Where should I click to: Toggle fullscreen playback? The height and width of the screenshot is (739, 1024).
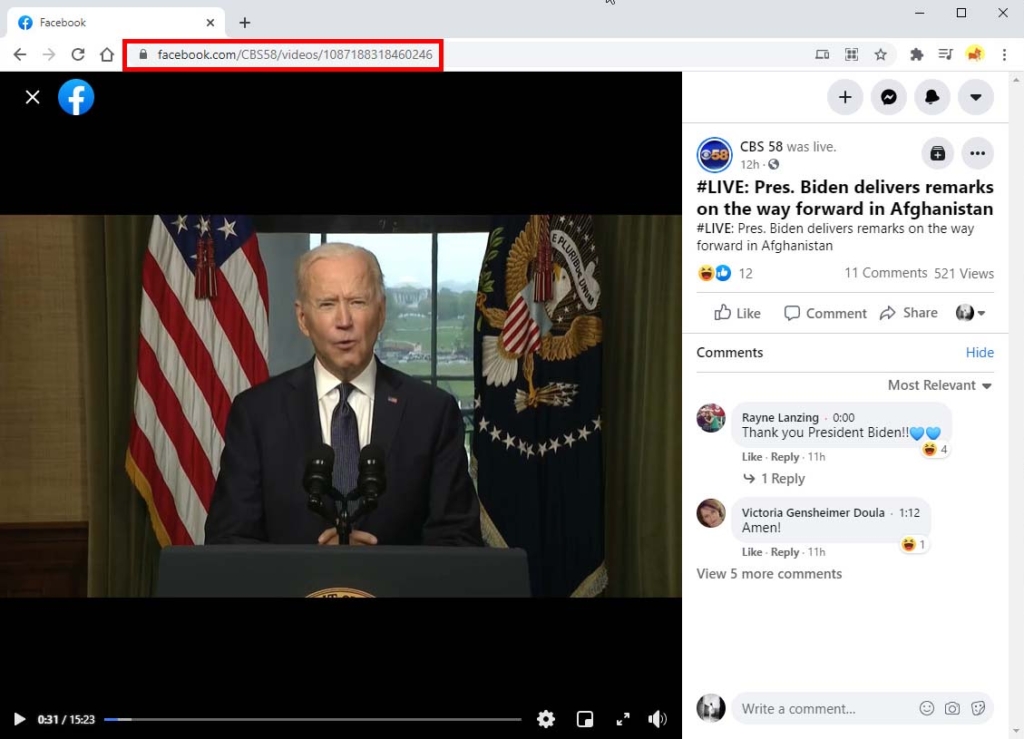coord(622,718)
